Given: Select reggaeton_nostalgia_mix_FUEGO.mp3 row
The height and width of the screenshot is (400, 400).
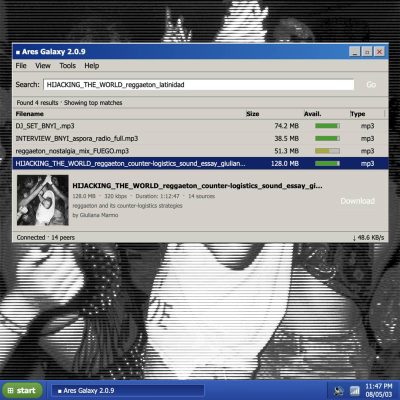Looking at the screenshot, I should click(200, 151).
